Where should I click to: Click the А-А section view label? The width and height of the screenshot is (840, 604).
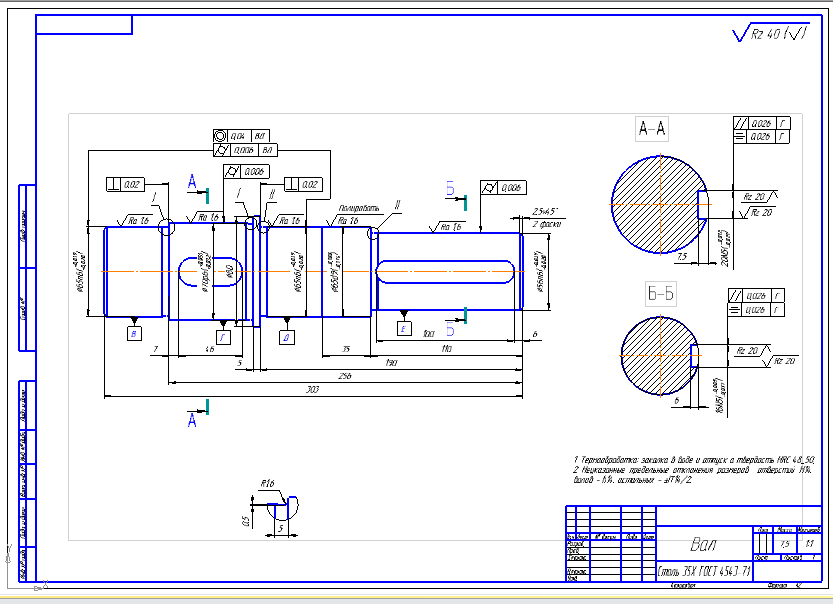pyautogui.click(x=653, y=128)
